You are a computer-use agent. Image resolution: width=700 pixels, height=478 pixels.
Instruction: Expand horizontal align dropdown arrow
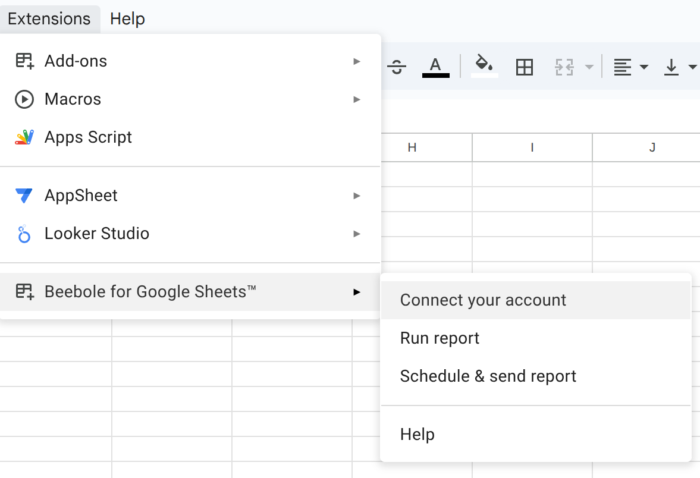(x=644, y=67)
